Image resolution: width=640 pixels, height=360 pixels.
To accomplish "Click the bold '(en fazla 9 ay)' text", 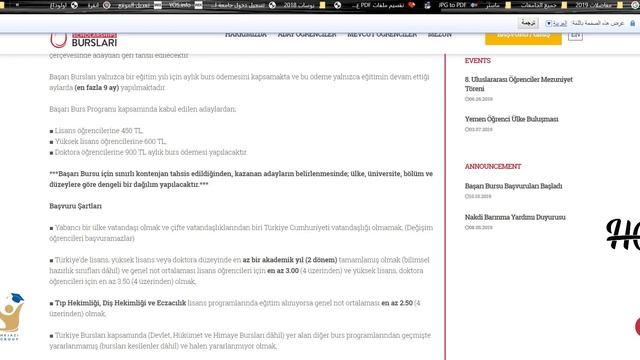I will pyautogui.click(x=96, y=87).
